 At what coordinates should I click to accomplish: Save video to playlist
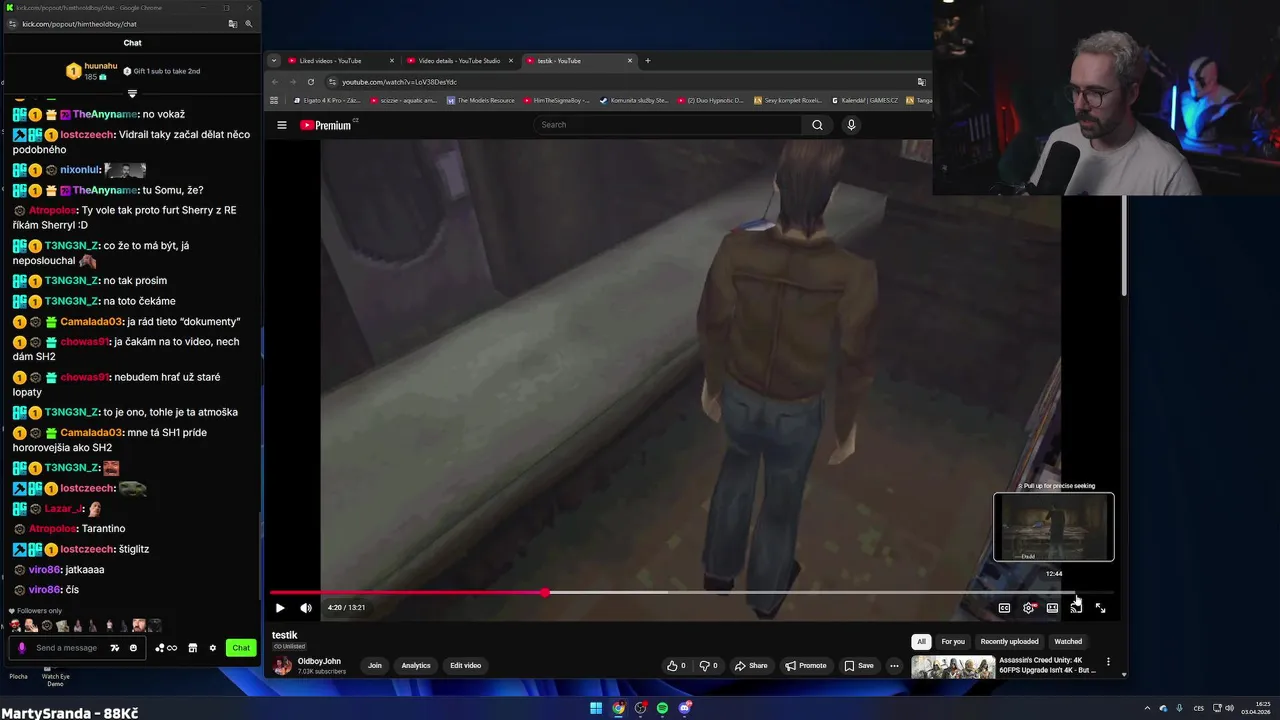(x=859, y=665)
